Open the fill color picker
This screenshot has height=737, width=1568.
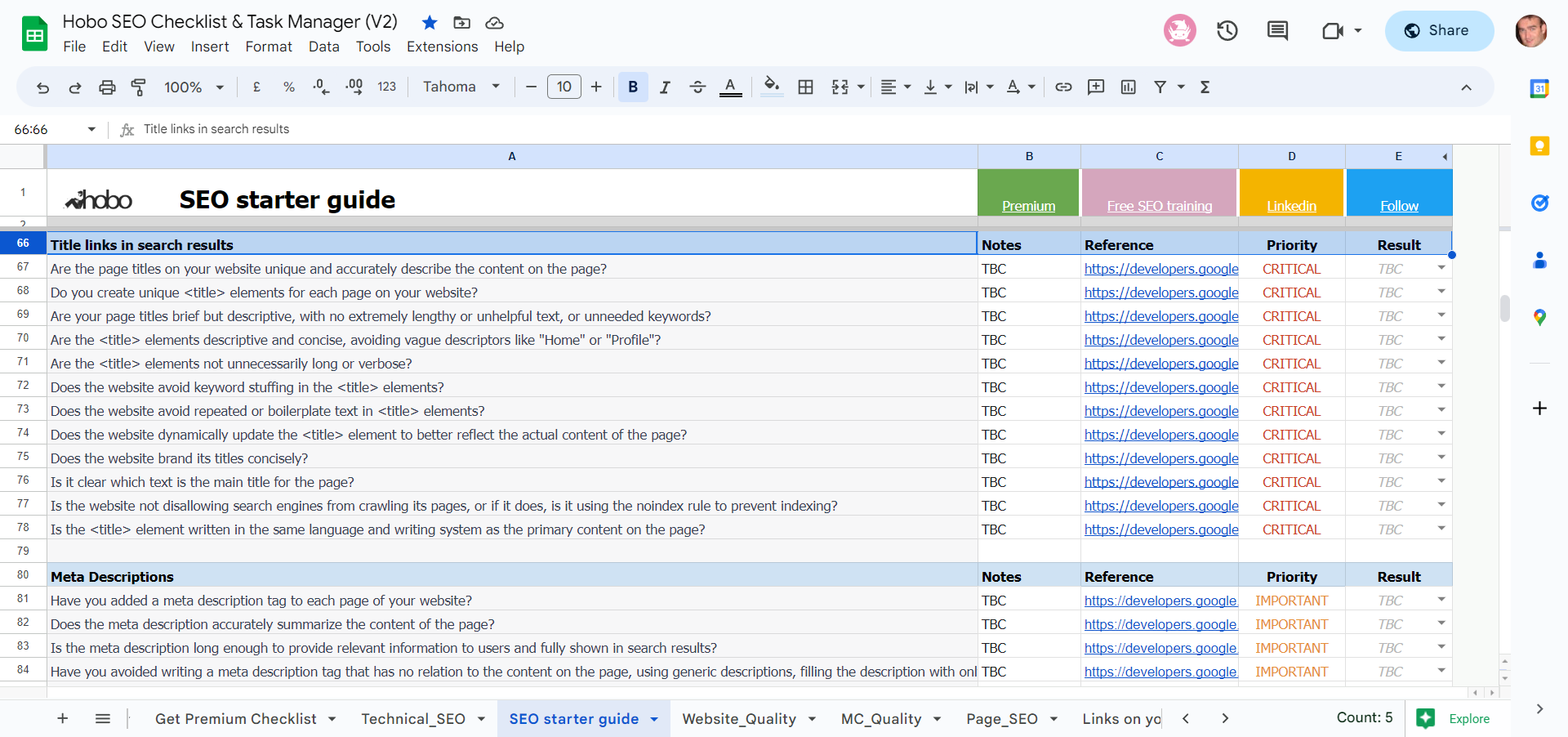[772, 87]
